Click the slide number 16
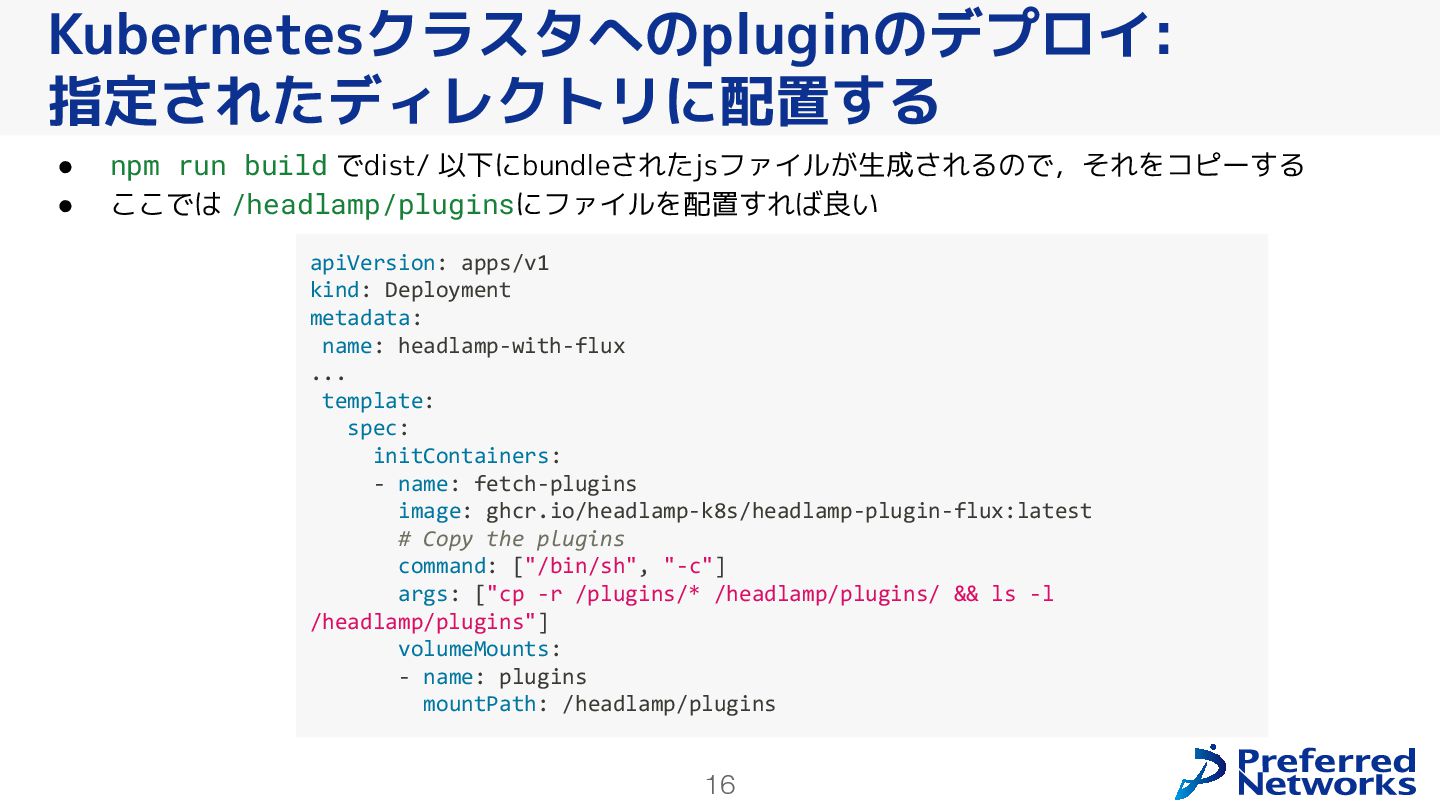The image size is (1440, 810). coord(720,785)
